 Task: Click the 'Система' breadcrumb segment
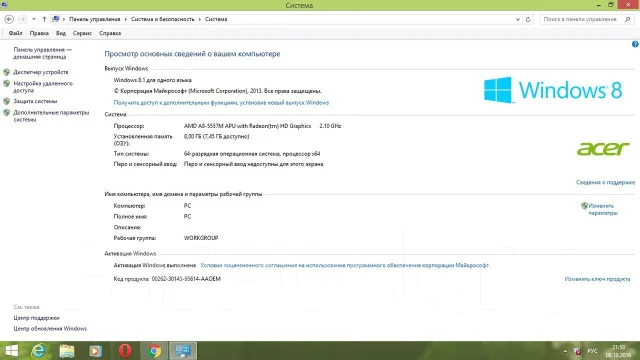click(x=216, y=19)
